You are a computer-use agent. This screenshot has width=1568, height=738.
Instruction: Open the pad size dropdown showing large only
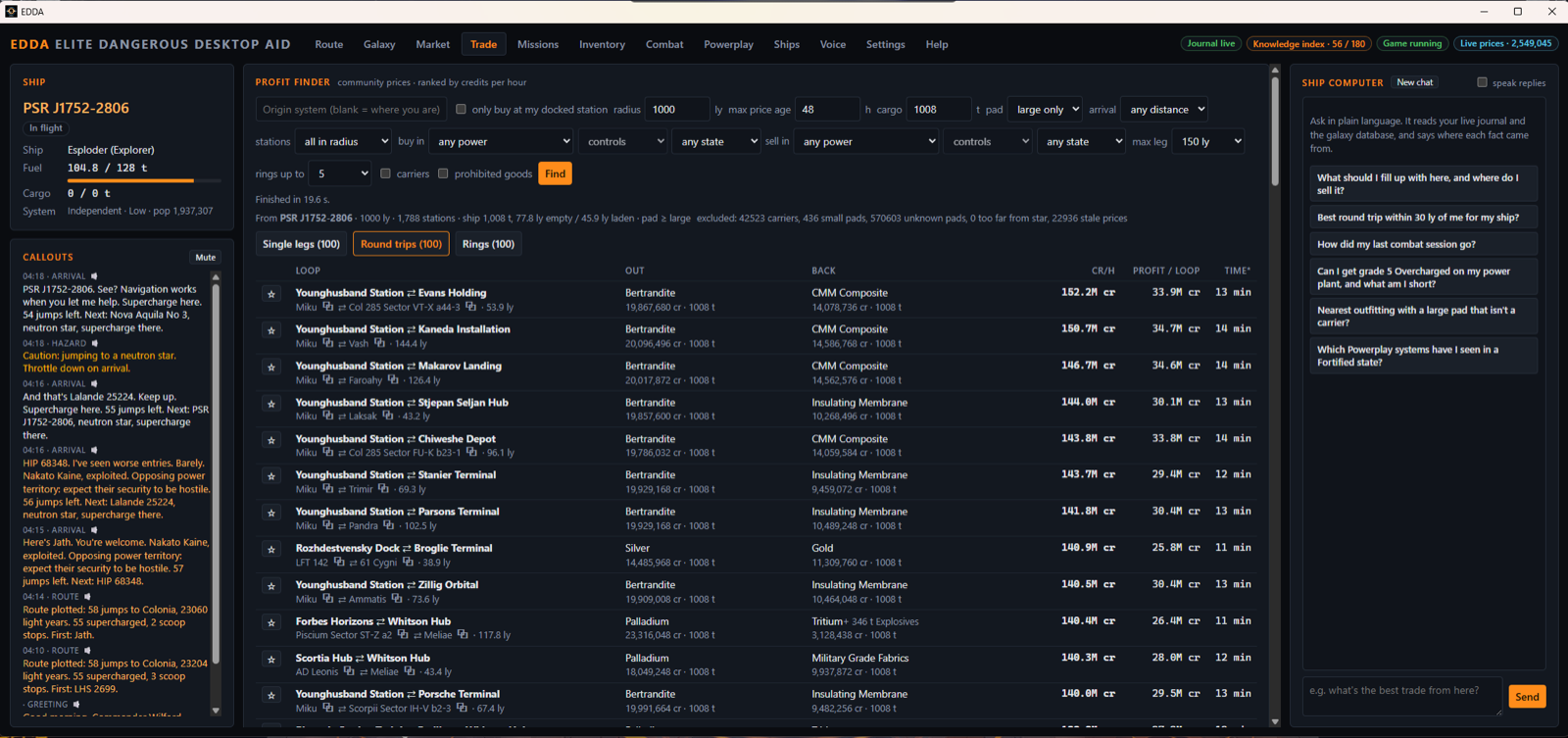tap(1045, 109)
